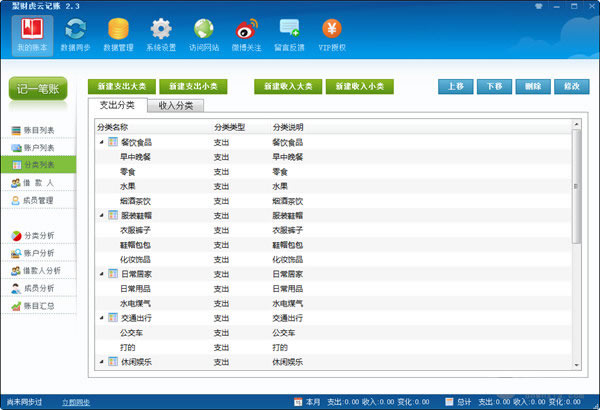Click the 休闲娱乐 category grid icon
Image resolution: width=600 pixels, height=410 pixels.
point(113,361)
